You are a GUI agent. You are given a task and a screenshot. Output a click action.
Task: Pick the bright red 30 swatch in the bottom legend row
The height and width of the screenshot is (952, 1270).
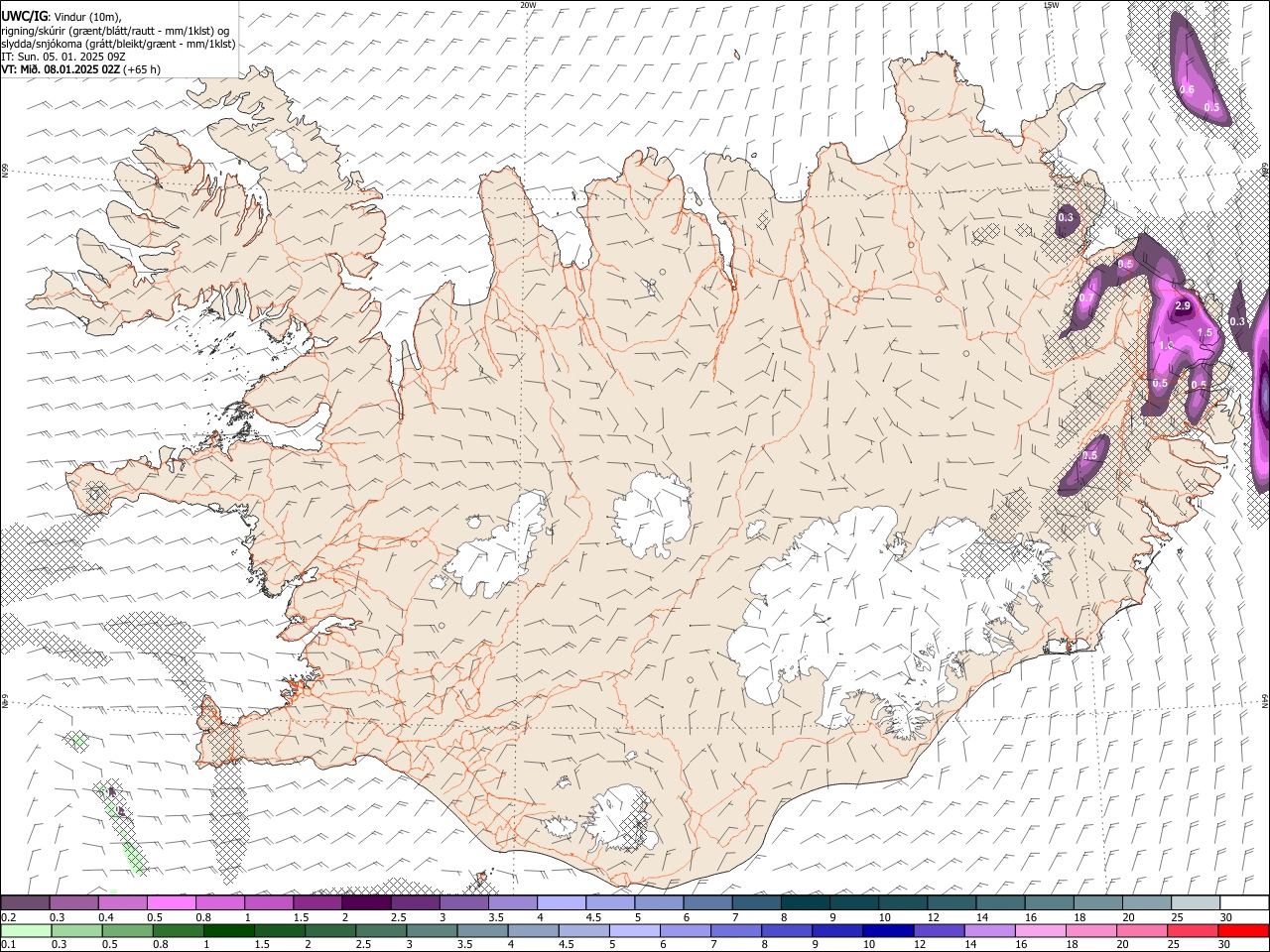1242,930
